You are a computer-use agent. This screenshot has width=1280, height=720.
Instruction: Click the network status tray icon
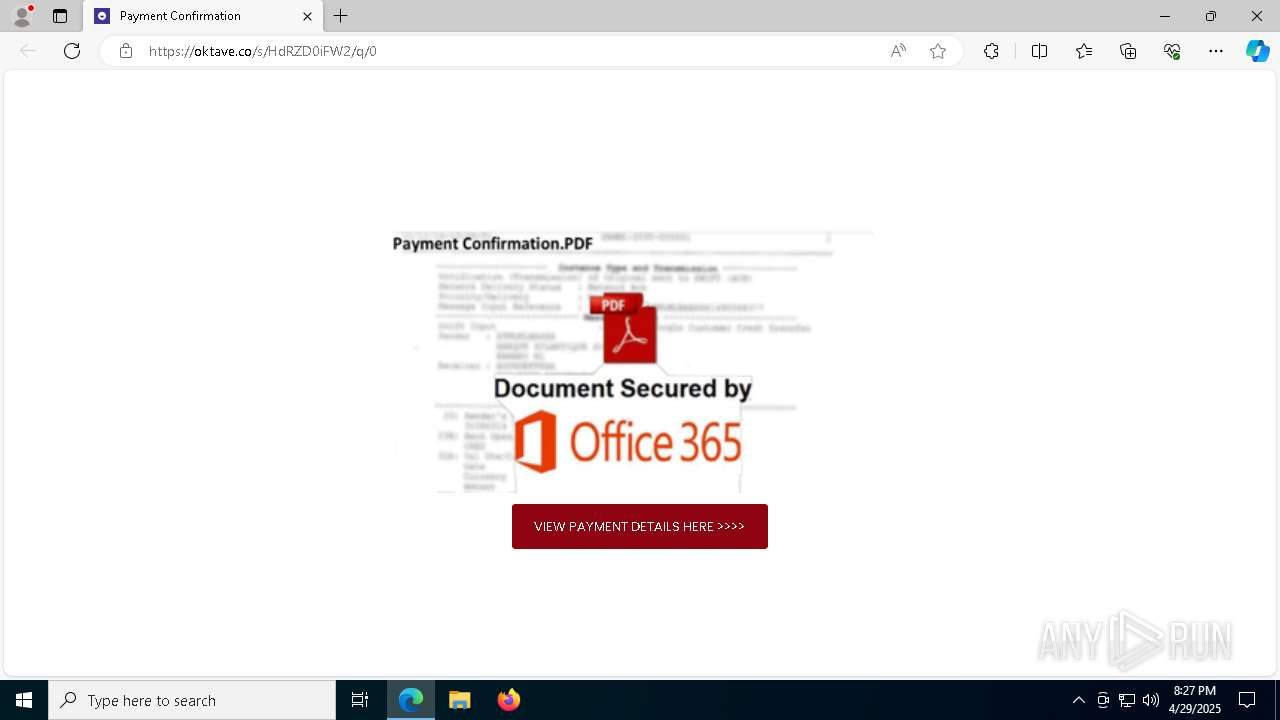[1127, 700]
